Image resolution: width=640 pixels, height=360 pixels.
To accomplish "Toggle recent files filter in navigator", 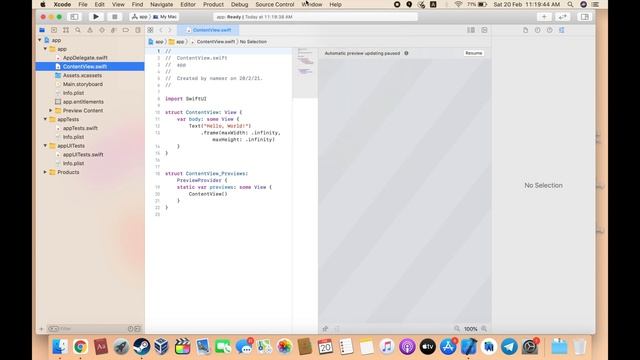I will 130,329.
